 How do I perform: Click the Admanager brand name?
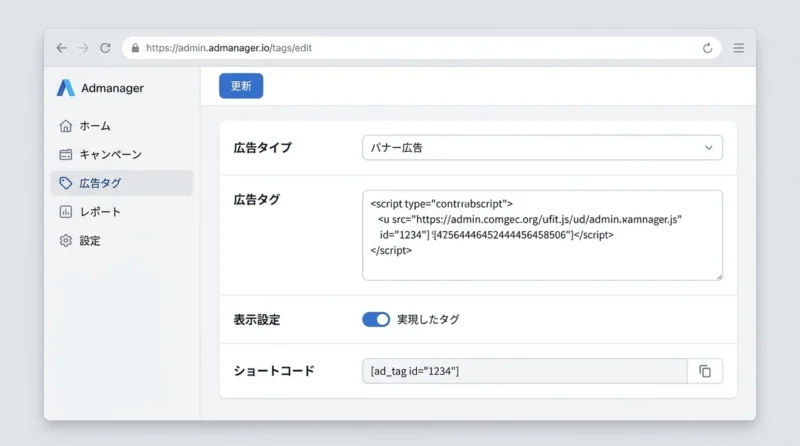click(112, 88)
